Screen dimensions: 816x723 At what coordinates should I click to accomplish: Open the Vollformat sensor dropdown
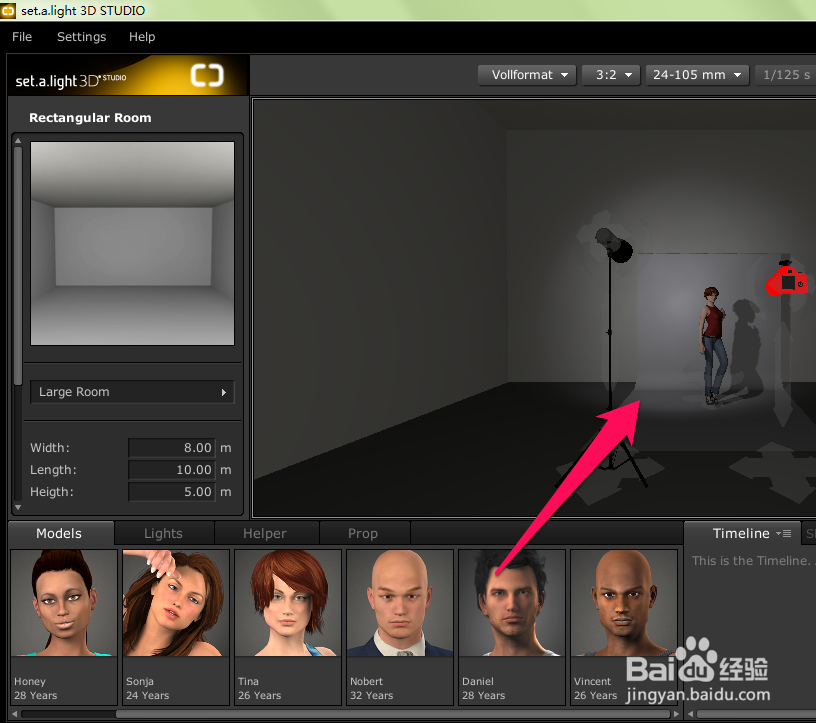tap(527, 75)
